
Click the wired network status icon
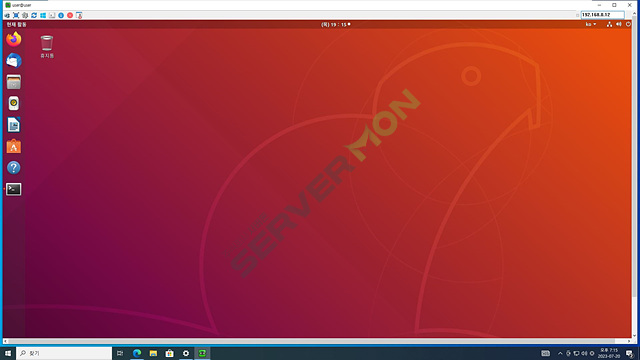[609, 24]
